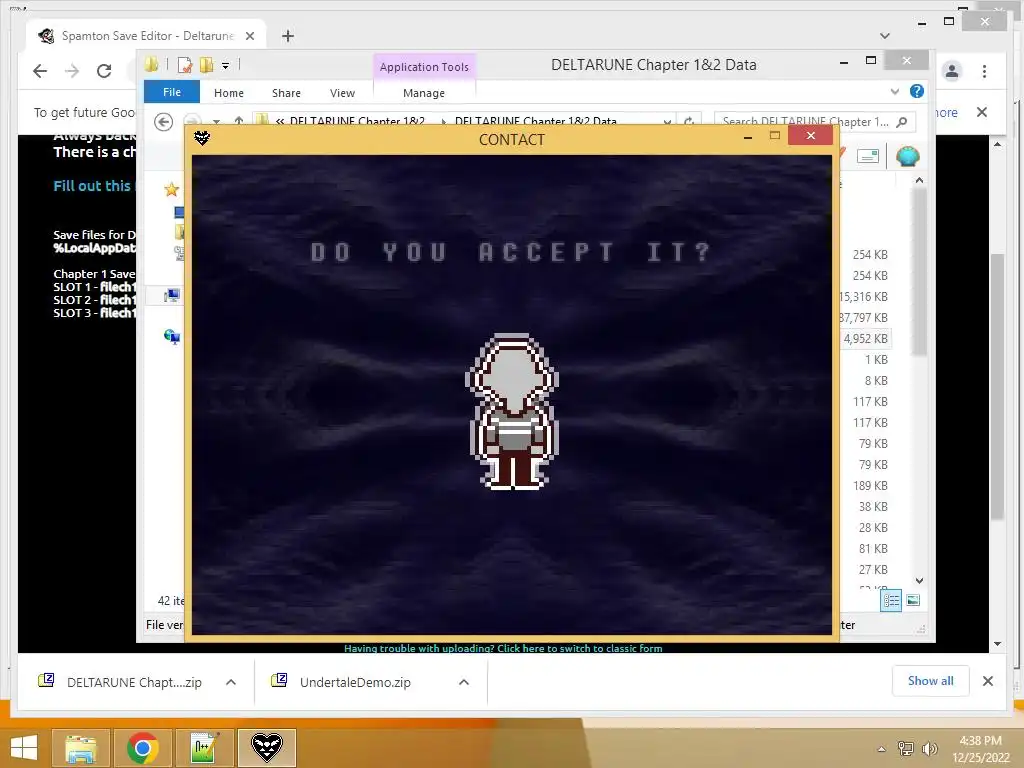Image resolution: width=1024 pixels, height=768 pixels.
Task: Switch Explorer to details view icon
Action: point(891,601)
